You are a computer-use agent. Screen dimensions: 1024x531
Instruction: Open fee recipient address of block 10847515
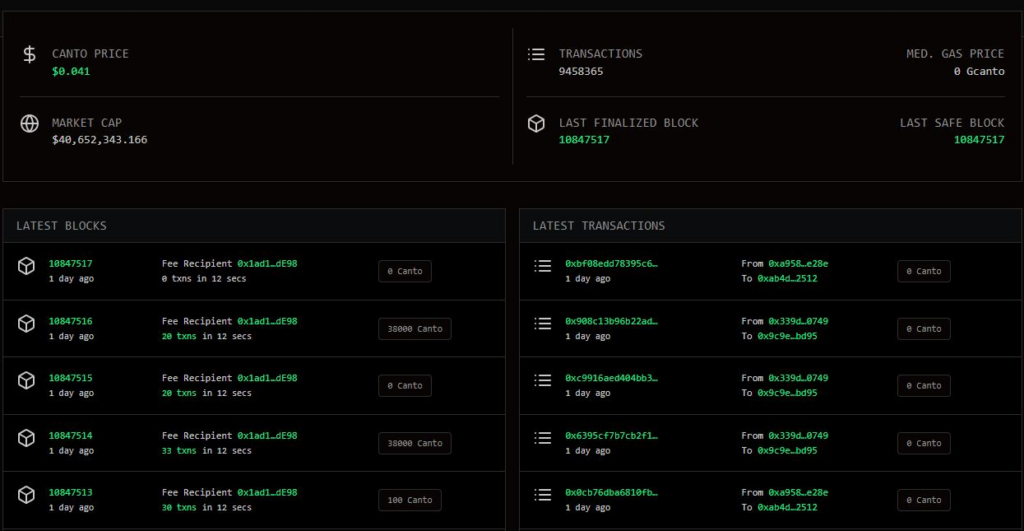[267, 378]
